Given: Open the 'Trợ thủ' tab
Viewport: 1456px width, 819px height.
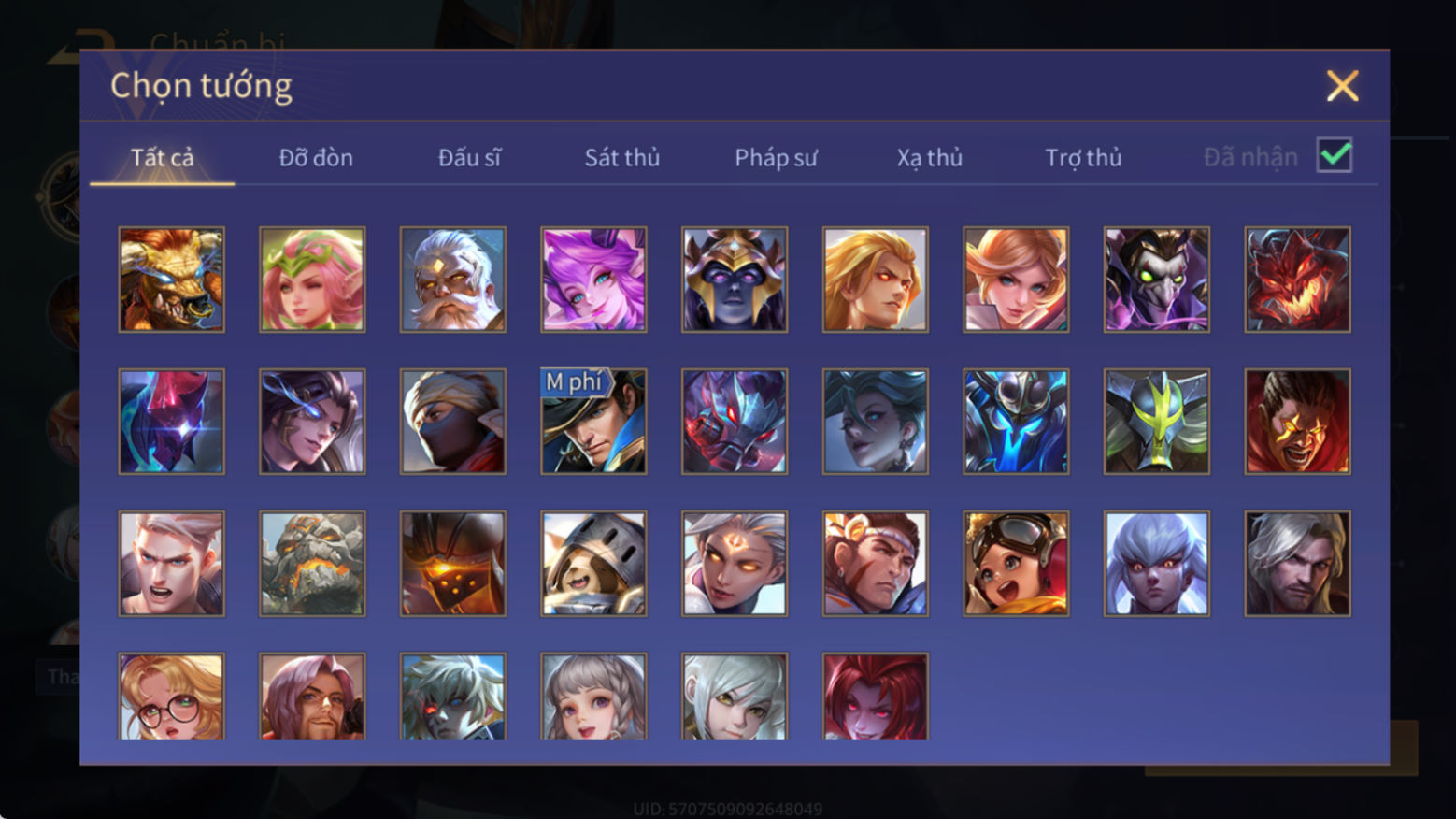Looking at the screenshot, I should pos(1083,157).
